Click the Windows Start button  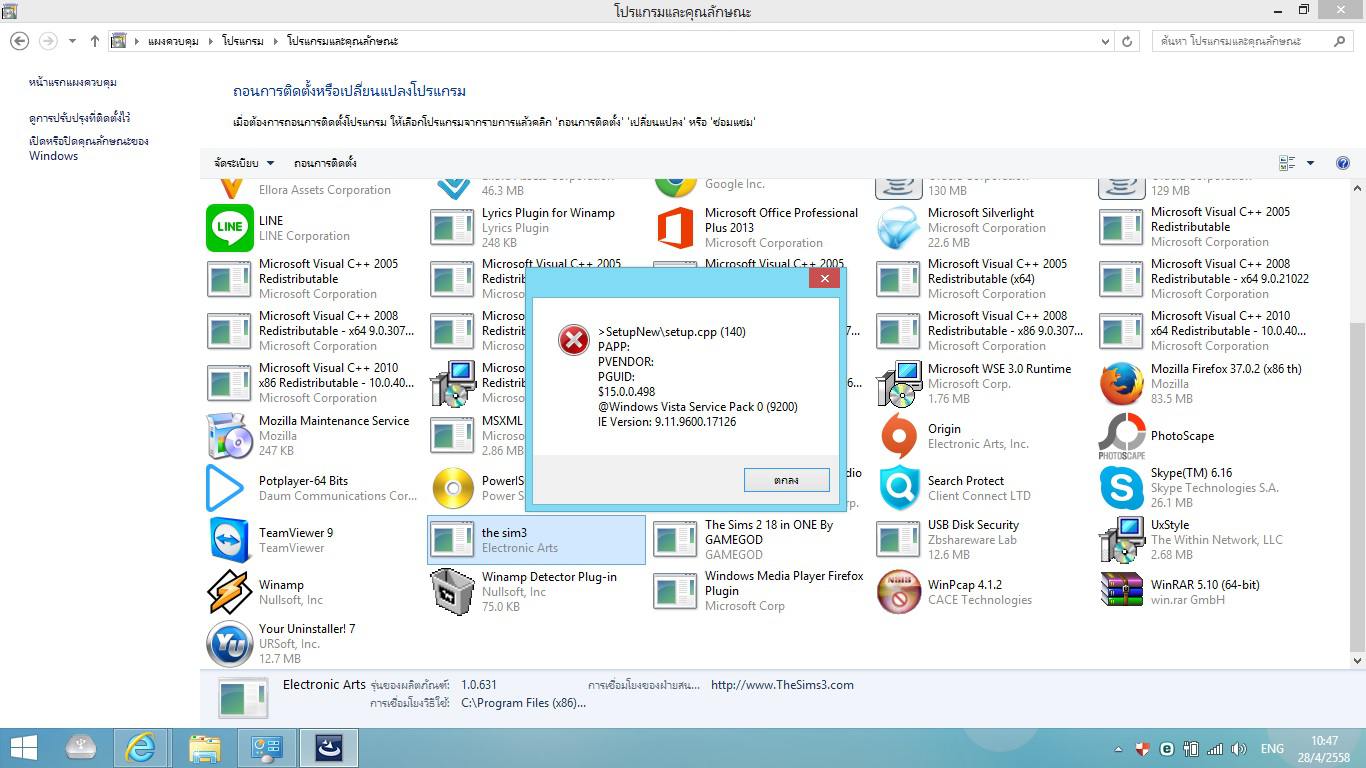pyautogui.click(x=23, y=748)
